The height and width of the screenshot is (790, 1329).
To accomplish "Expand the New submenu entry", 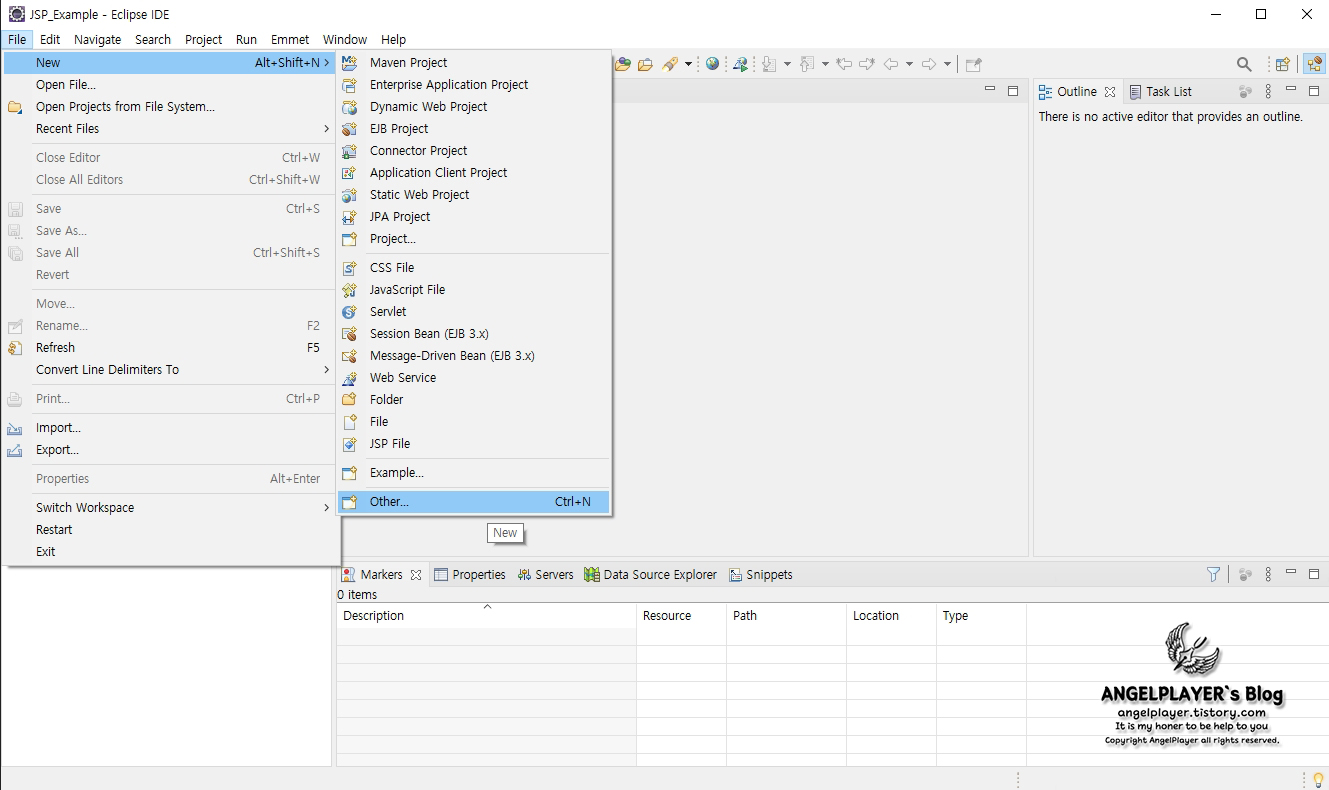I will click(169, 63).
